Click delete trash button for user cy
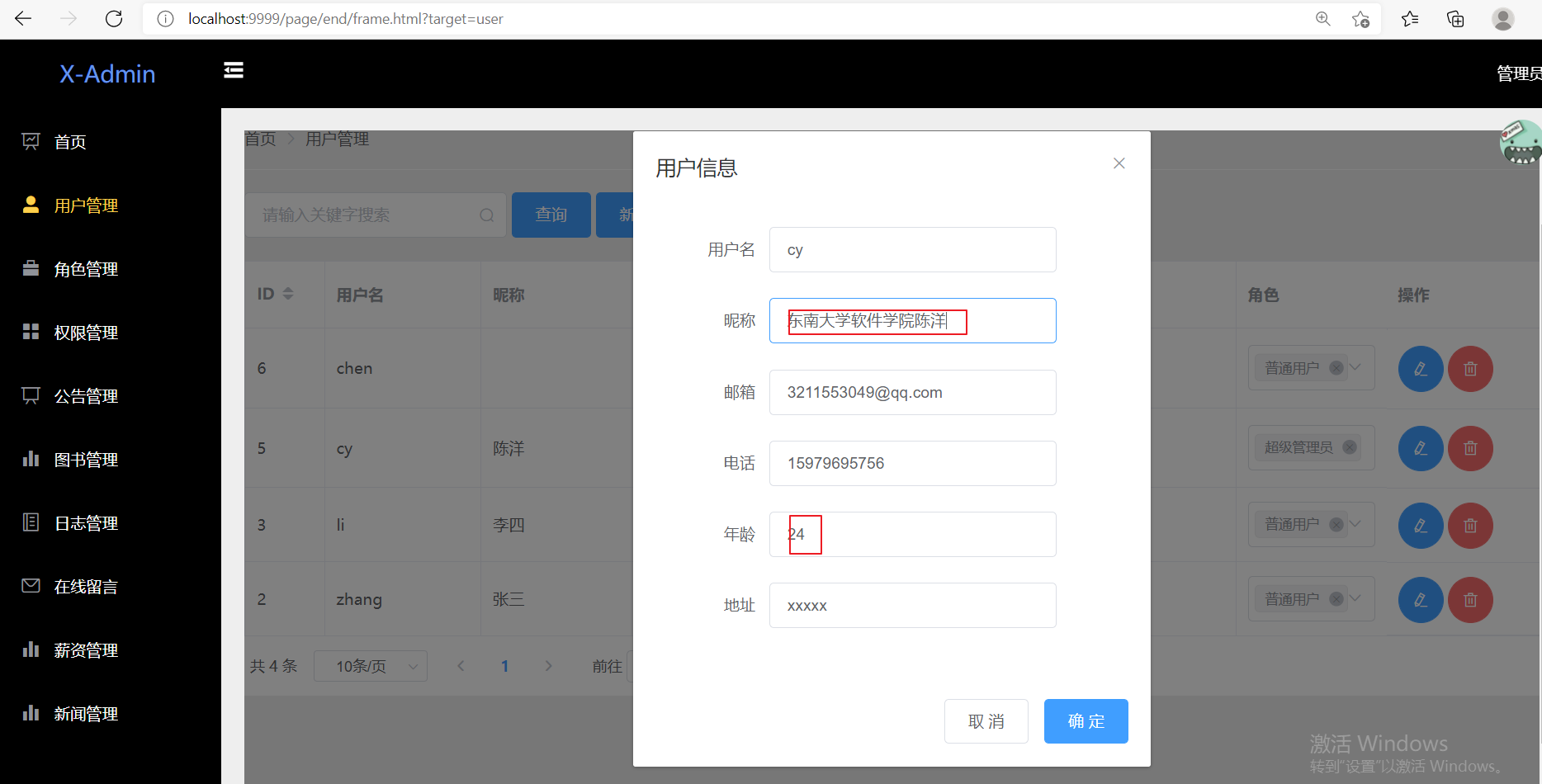 coord(1470,448)
